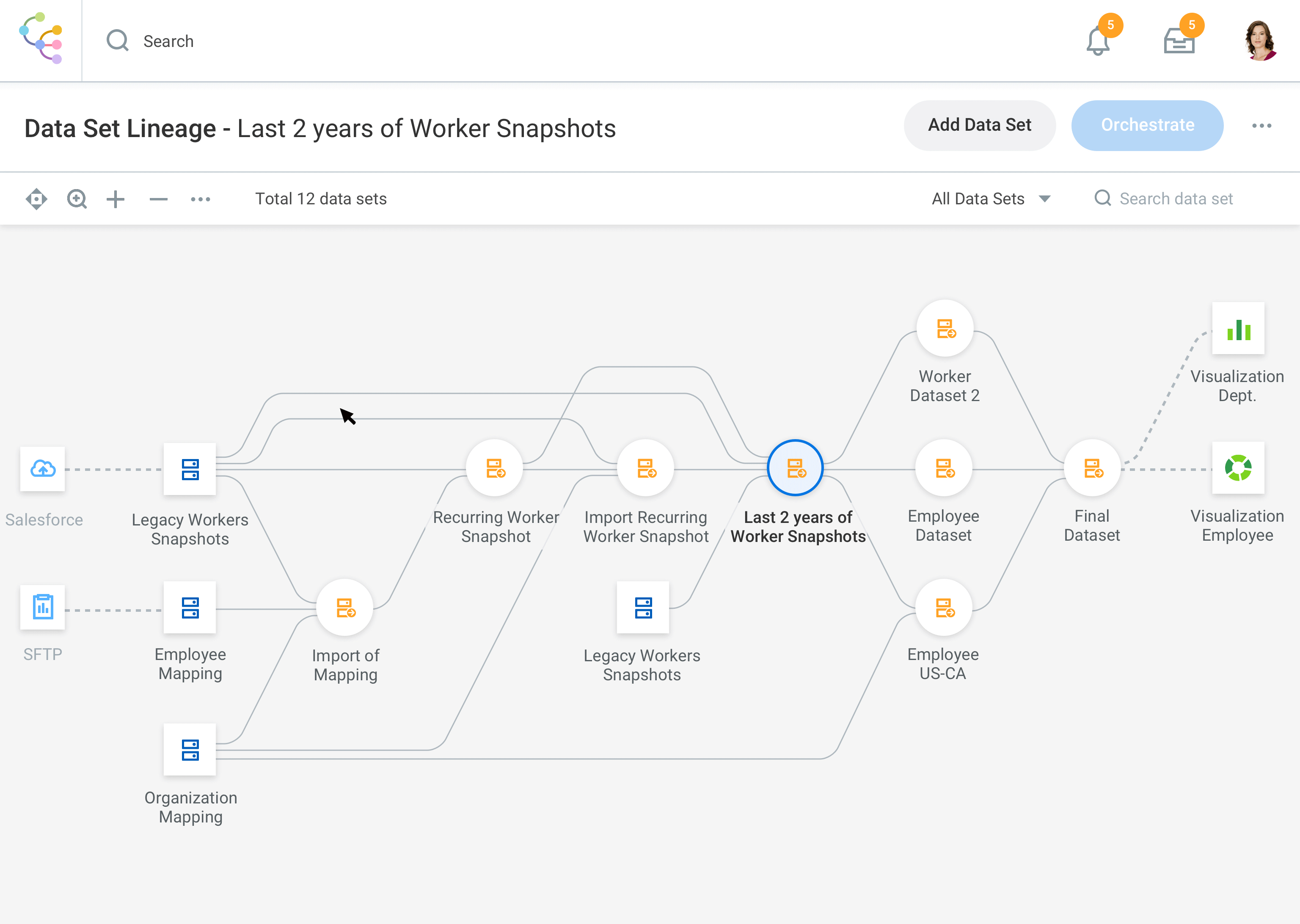
Task: Select the Worker Dataset 2 node
Action: tap(945, 328)
